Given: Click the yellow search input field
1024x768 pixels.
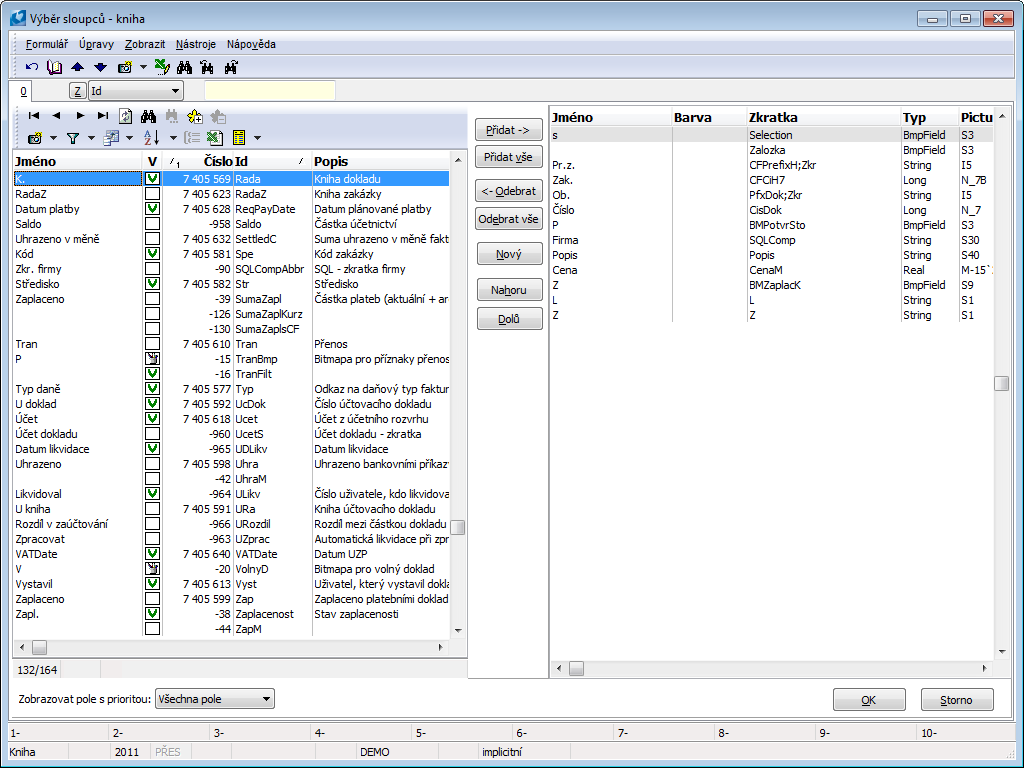Looking at the screenshot, I should (x=268, y=91).
